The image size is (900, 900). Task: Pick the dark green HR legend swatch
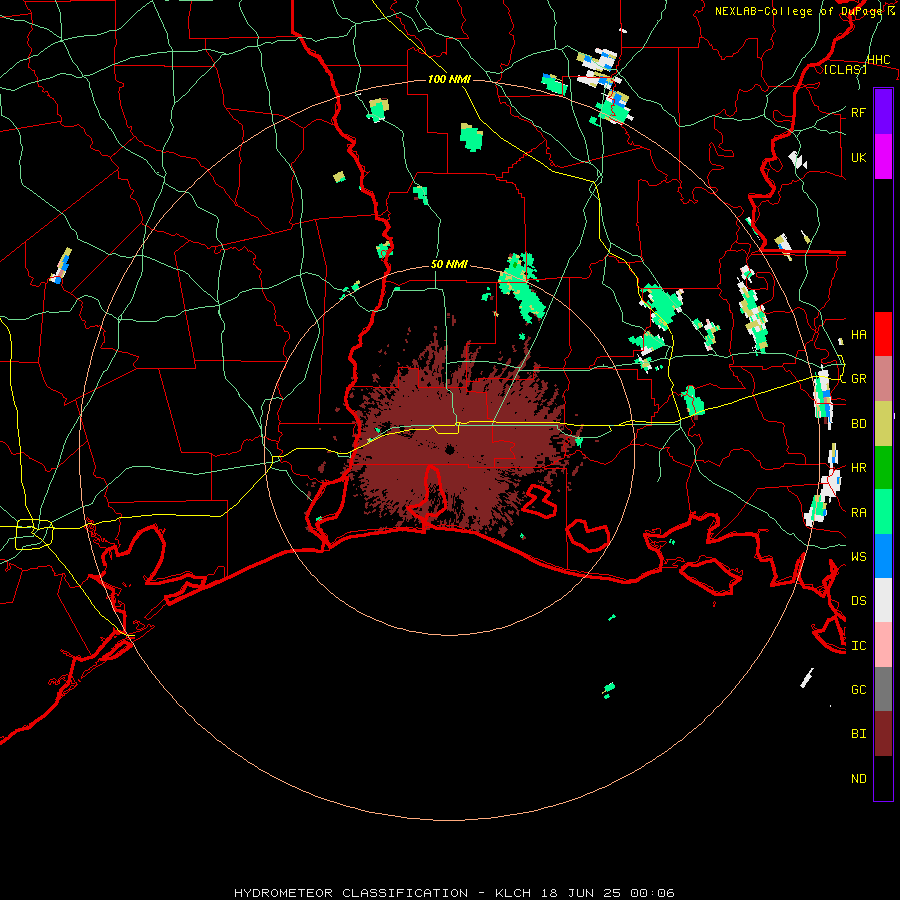click(883, 468)
